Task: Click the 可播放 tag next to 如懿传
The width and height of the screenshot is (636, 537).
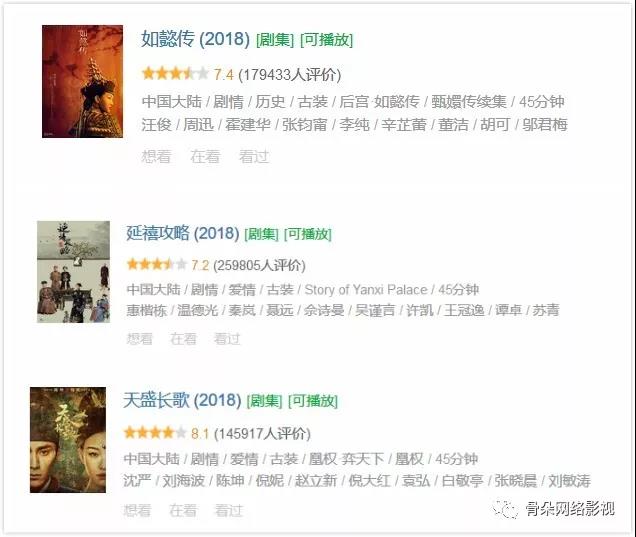Action: [x=327, y=40]
